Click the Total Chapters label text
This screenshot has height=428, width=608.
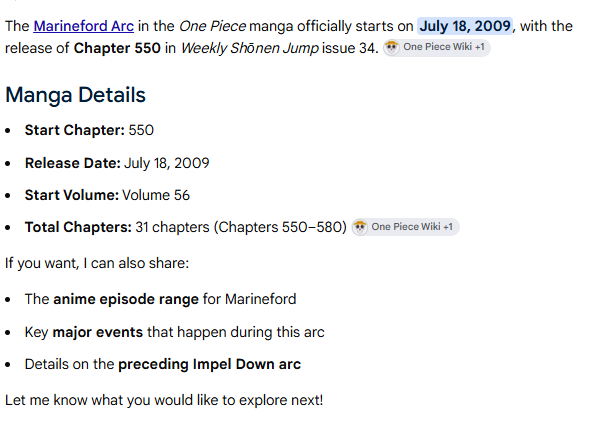pos(78,227)
